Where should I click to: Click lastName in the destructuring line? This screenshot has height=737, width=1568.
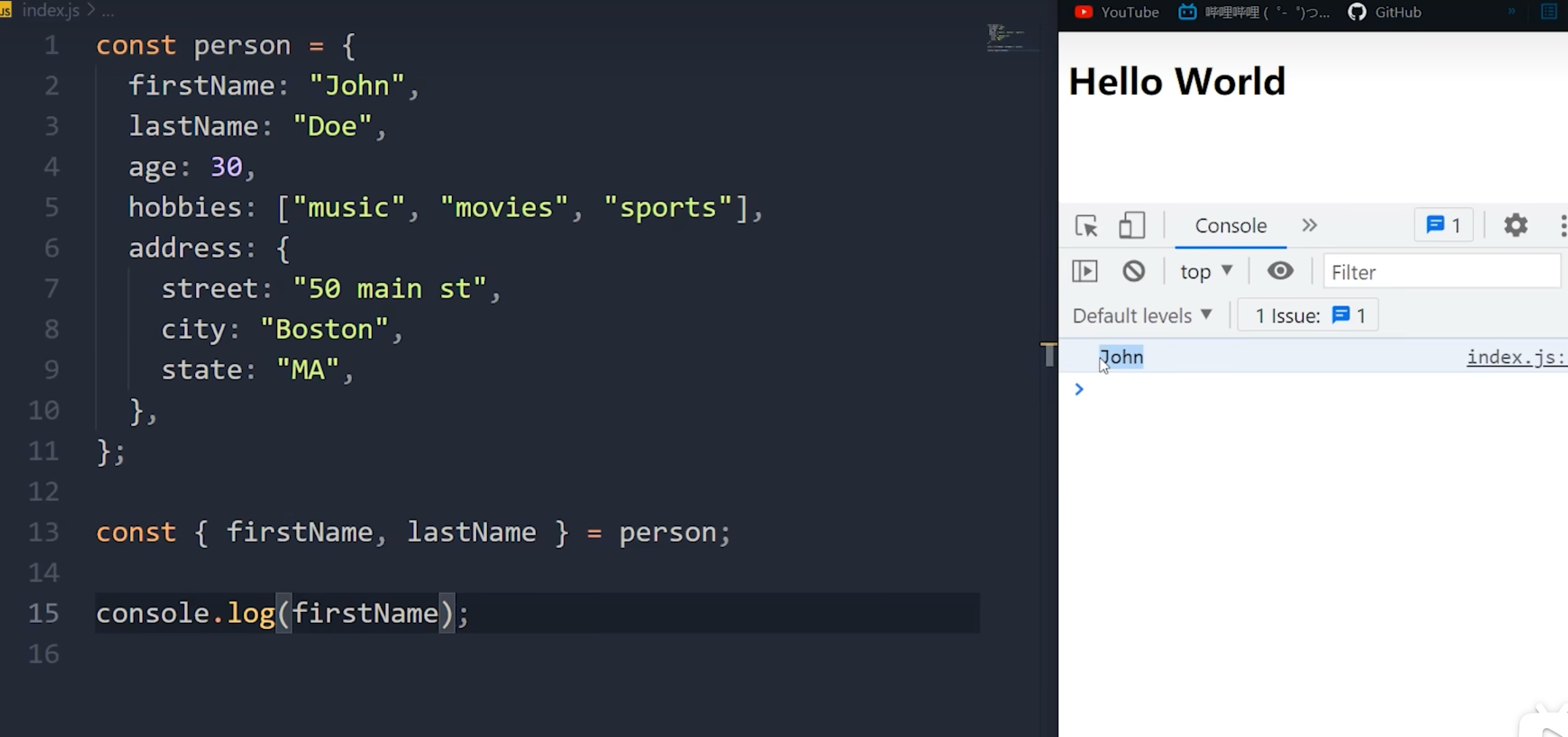tap(472, 532)
